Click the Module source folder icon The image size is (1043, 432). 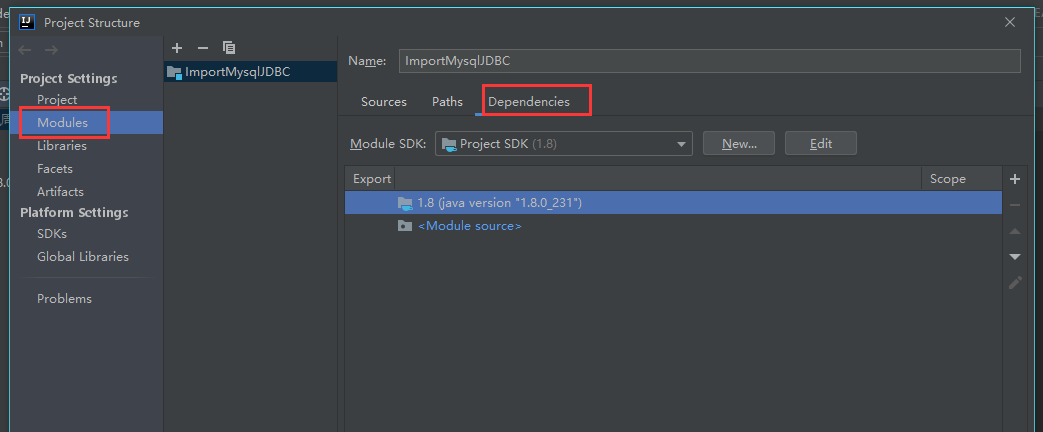point(405,226)
